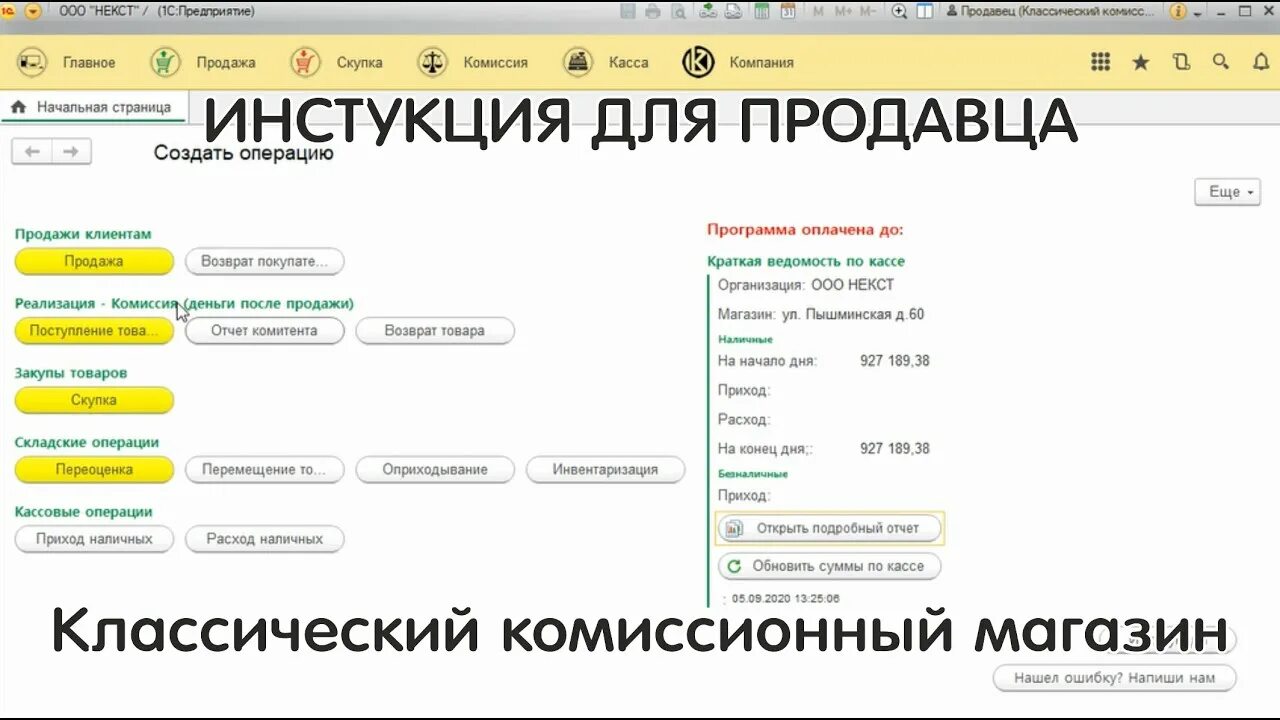
Task: Expand the arrow next to the info icon
Action: pos(1197,13)
